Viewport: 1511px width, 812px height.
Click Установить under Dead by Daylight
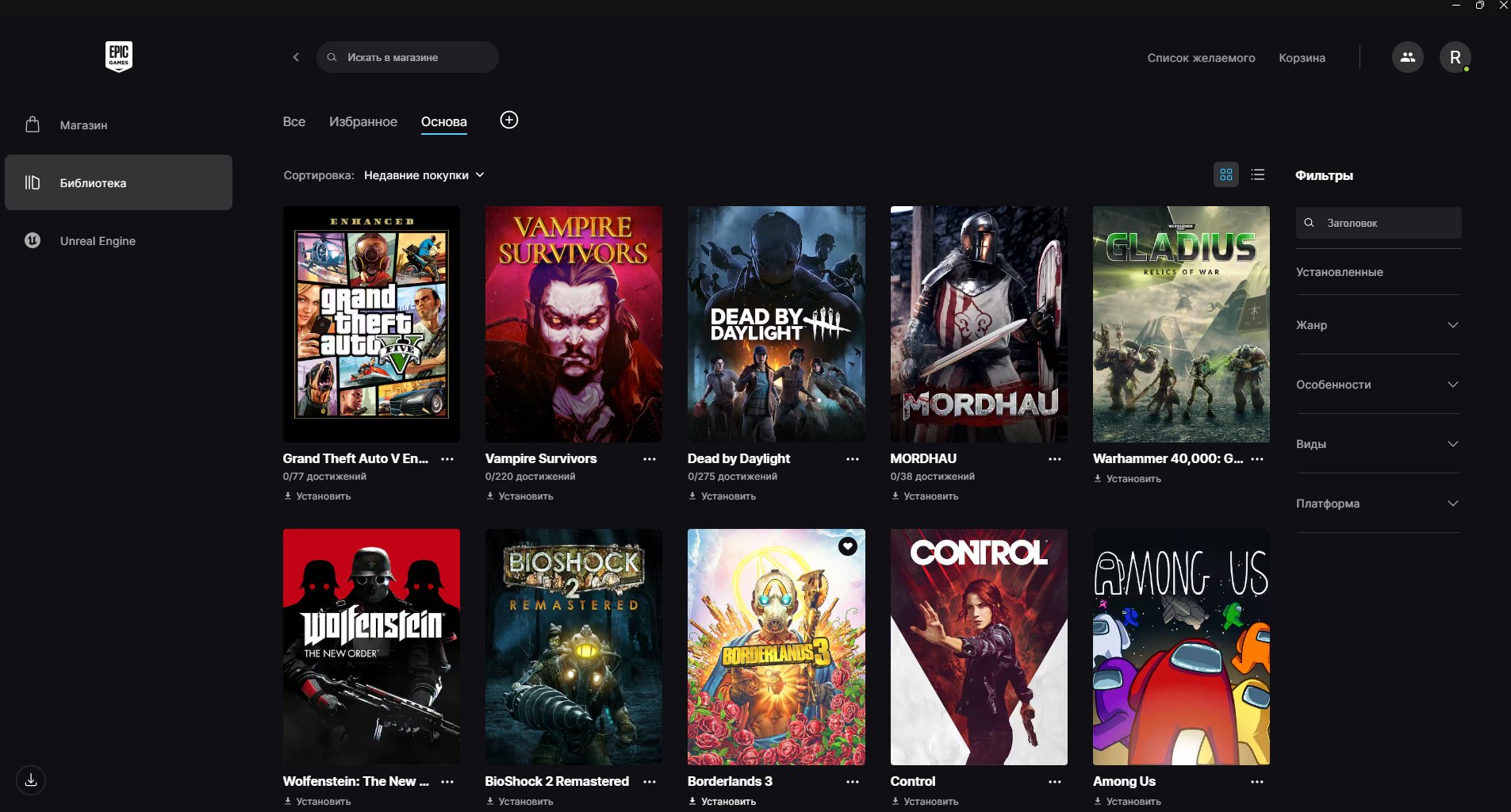pos(722,496)
